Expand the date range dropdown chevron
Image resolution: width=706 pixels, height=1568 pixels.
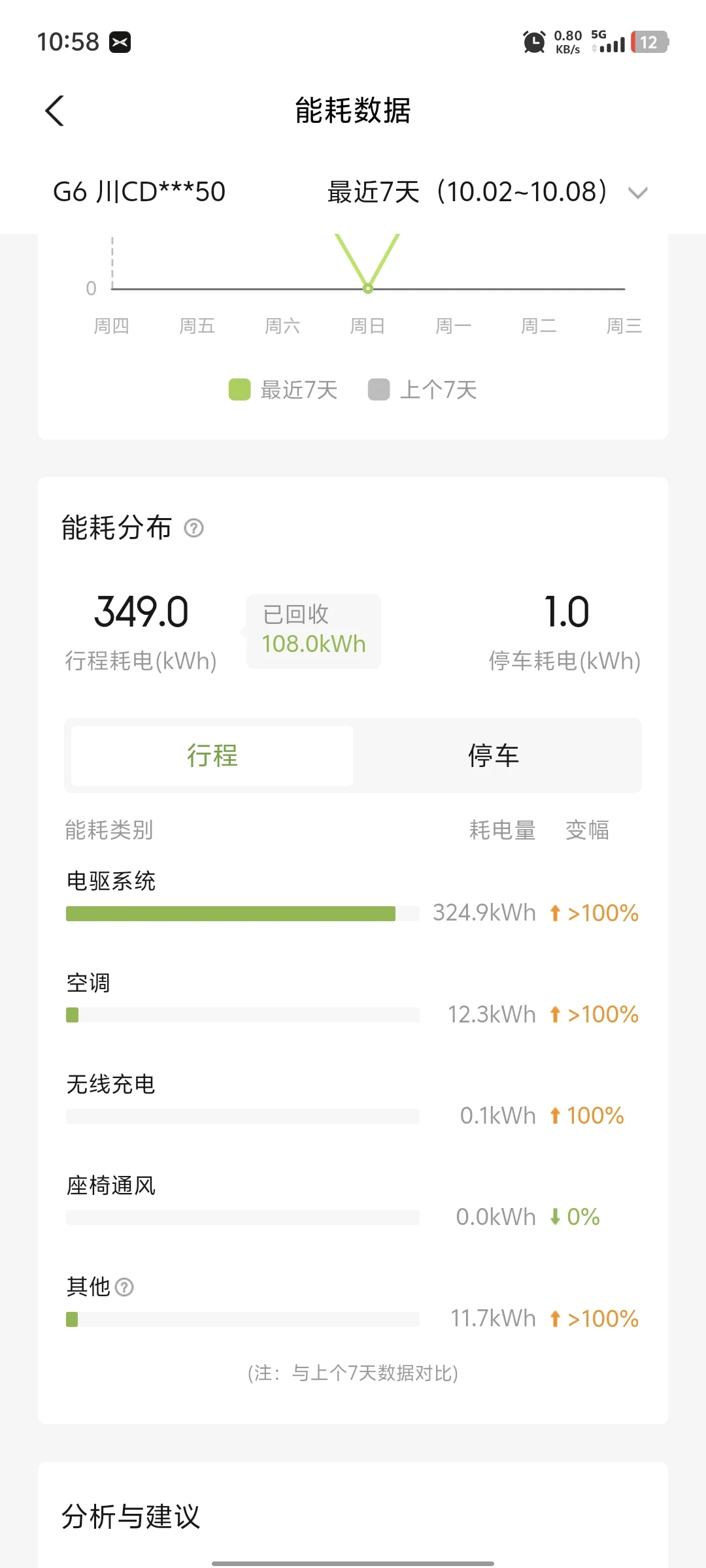coord(637,193)
